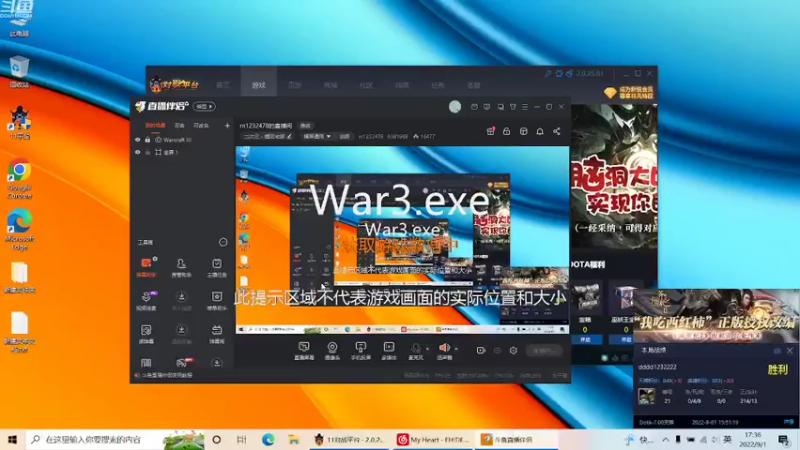Click the Windows taskbar search box
Screen dimensions: 800x450
115,439
